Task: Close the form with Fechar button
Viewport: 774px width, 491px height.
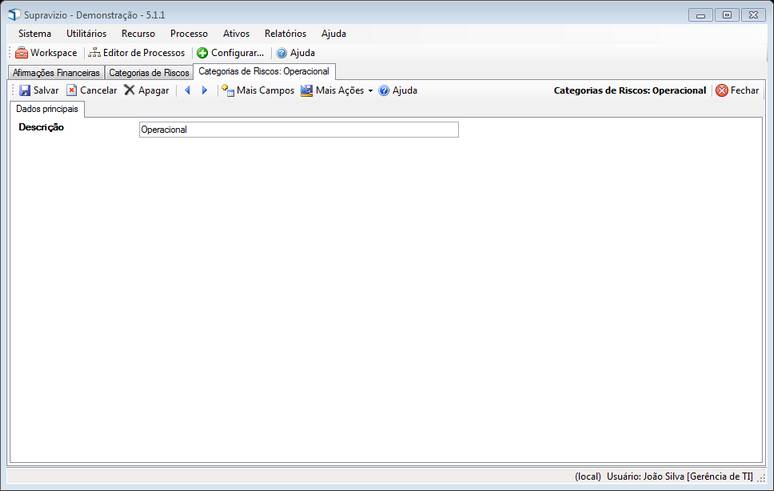Action: [737, 90]
